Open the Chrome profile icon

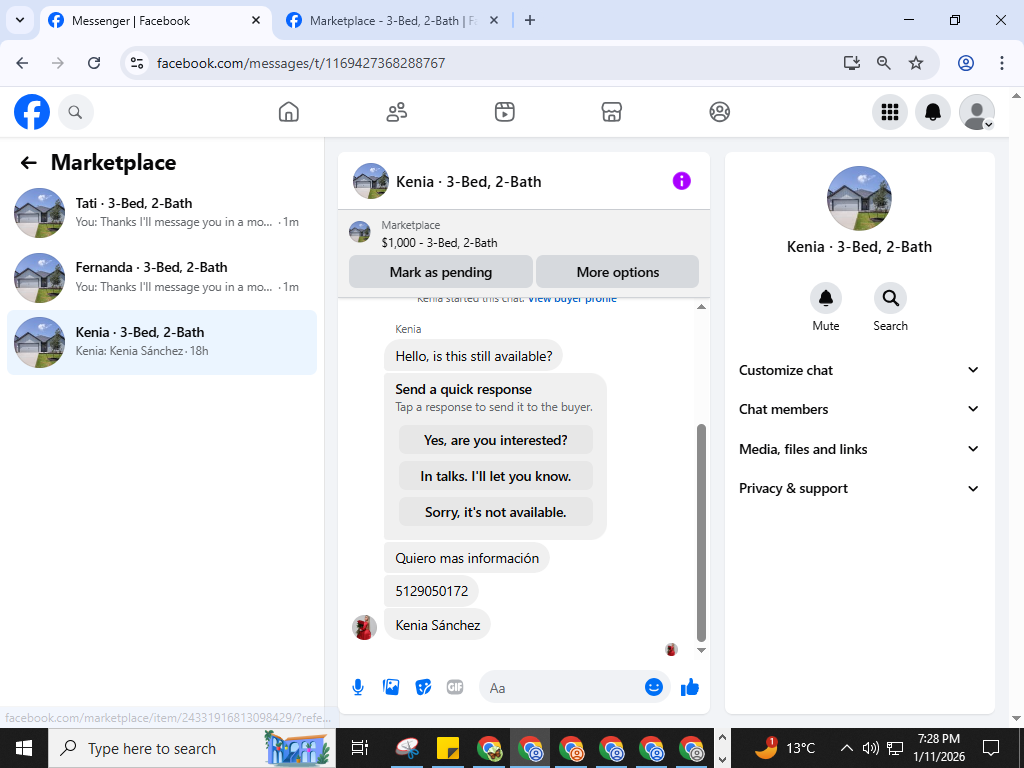966,63
